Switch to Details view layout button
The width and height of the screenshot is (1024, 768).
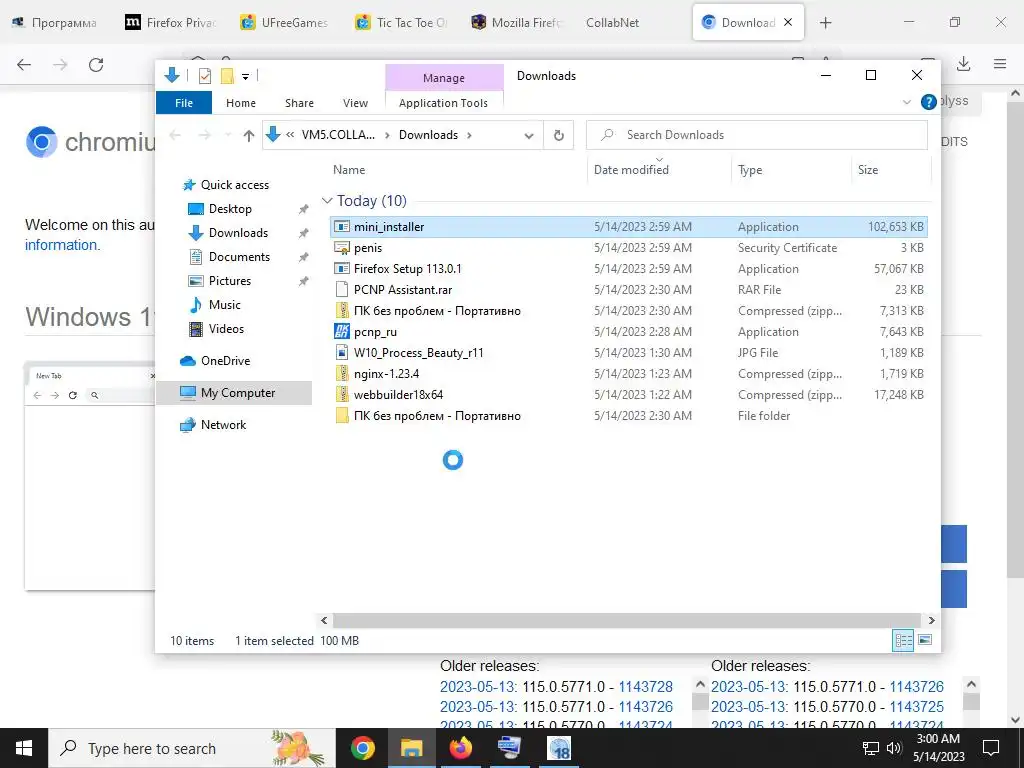(903, 641)
